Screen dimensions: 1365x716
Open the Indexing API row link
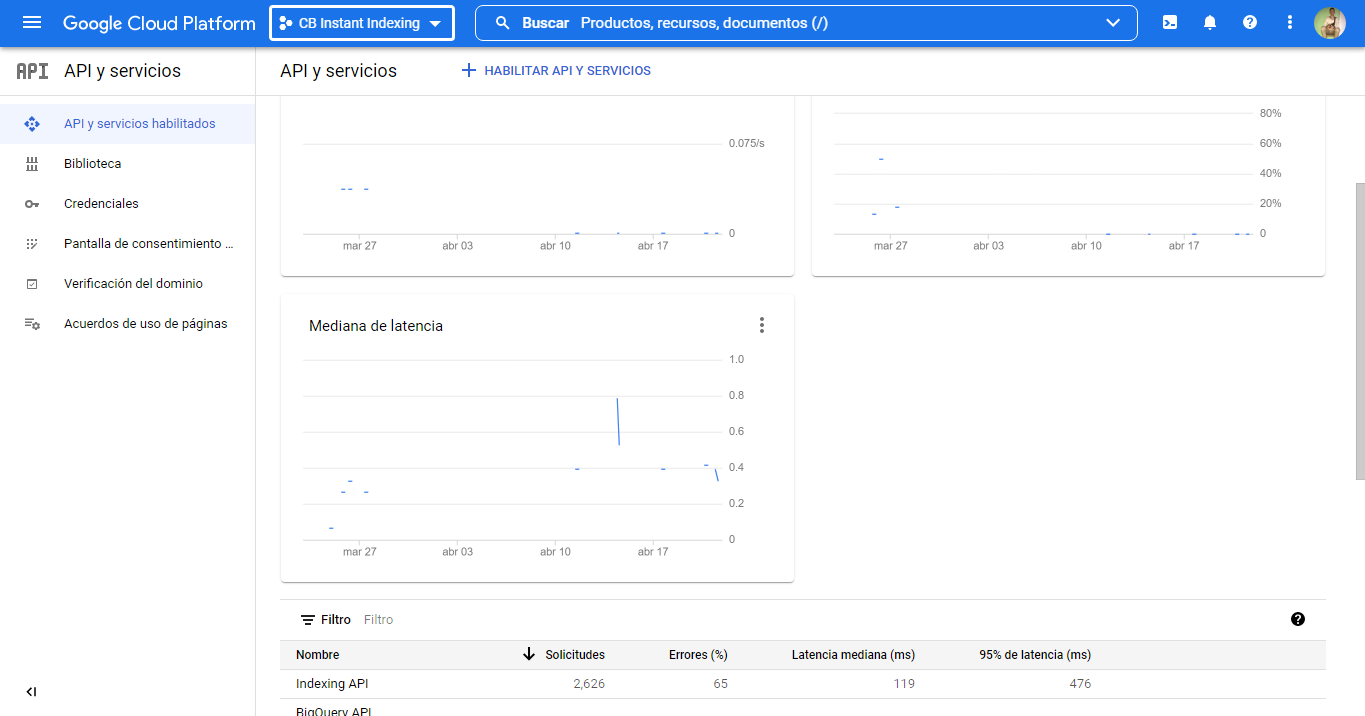pyautogui.click(x=332, y=684)
